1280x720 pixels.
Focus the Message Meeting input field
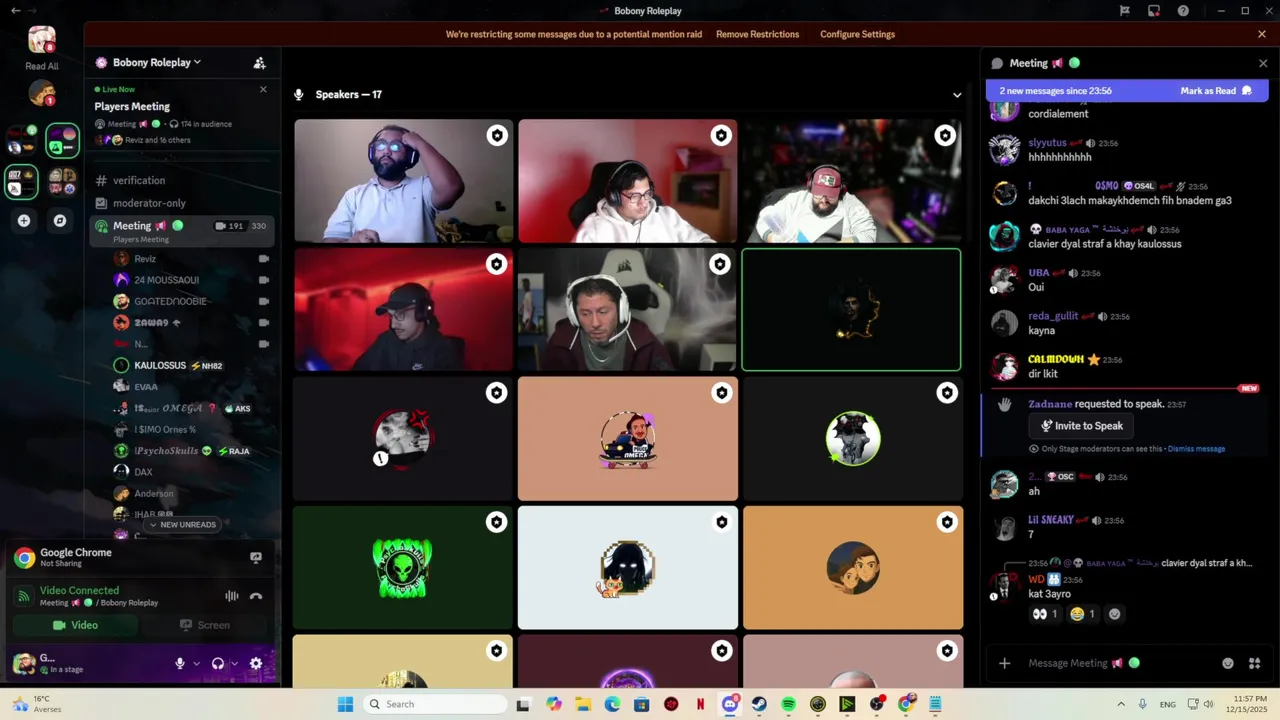point(1120,663)
